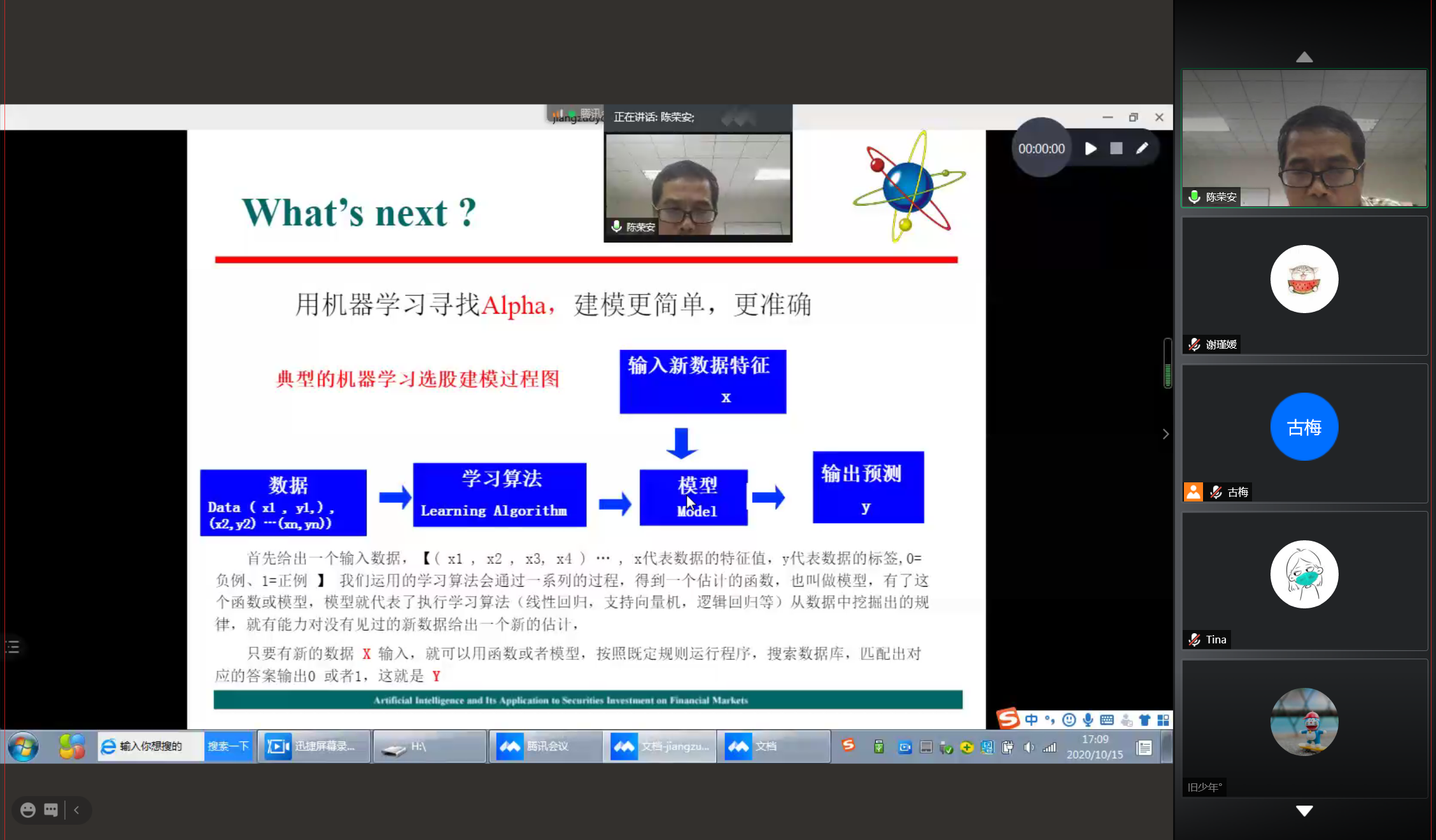Open volume control in the system tray
The image size is (1436, 840).
(x=1029, y=748)
